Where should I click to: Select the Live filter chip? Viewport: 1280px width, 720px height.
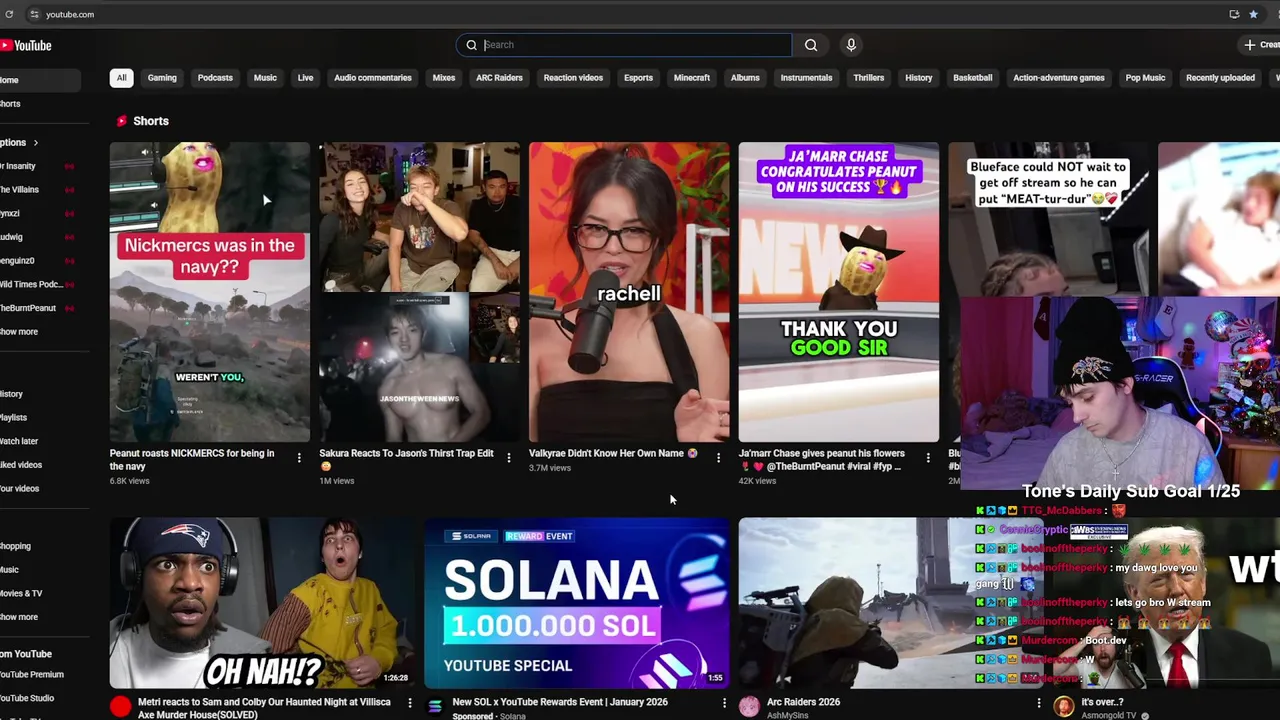point(305,78)
